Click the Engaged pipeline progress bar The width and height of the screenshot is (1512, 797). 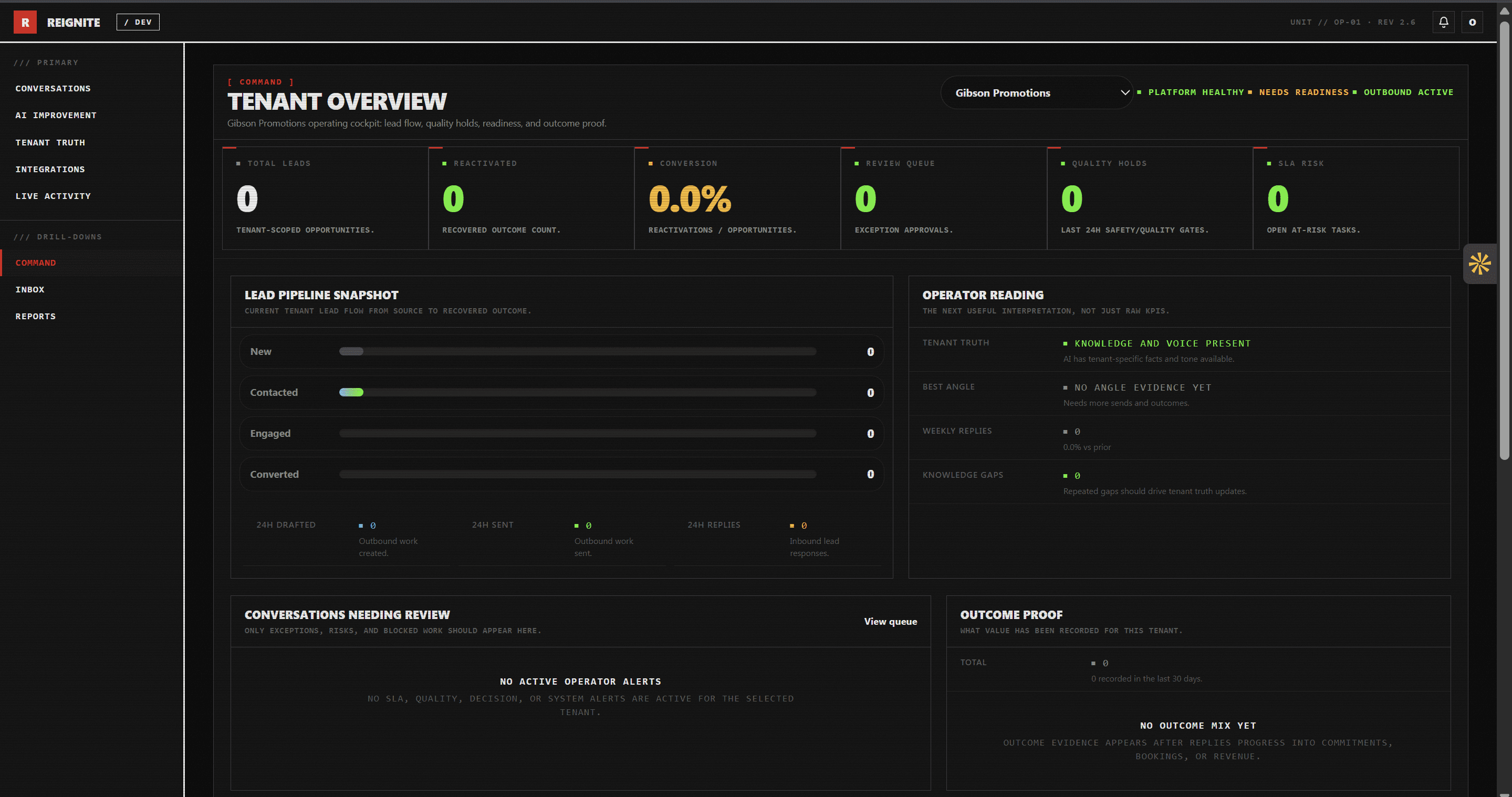(578, 434)
